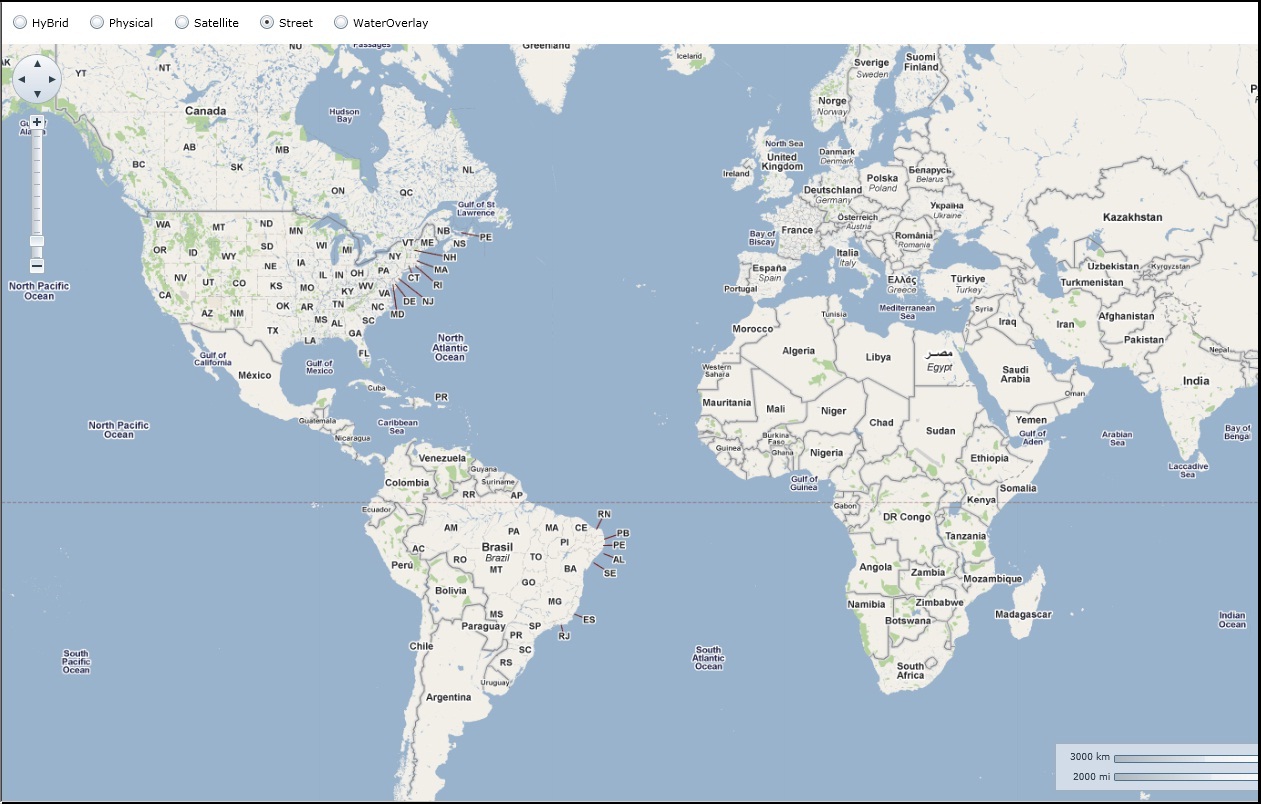Pan the map up with the arrow
The height and width of the screenshot is (804, 1261).
click(x=37, y=63)
